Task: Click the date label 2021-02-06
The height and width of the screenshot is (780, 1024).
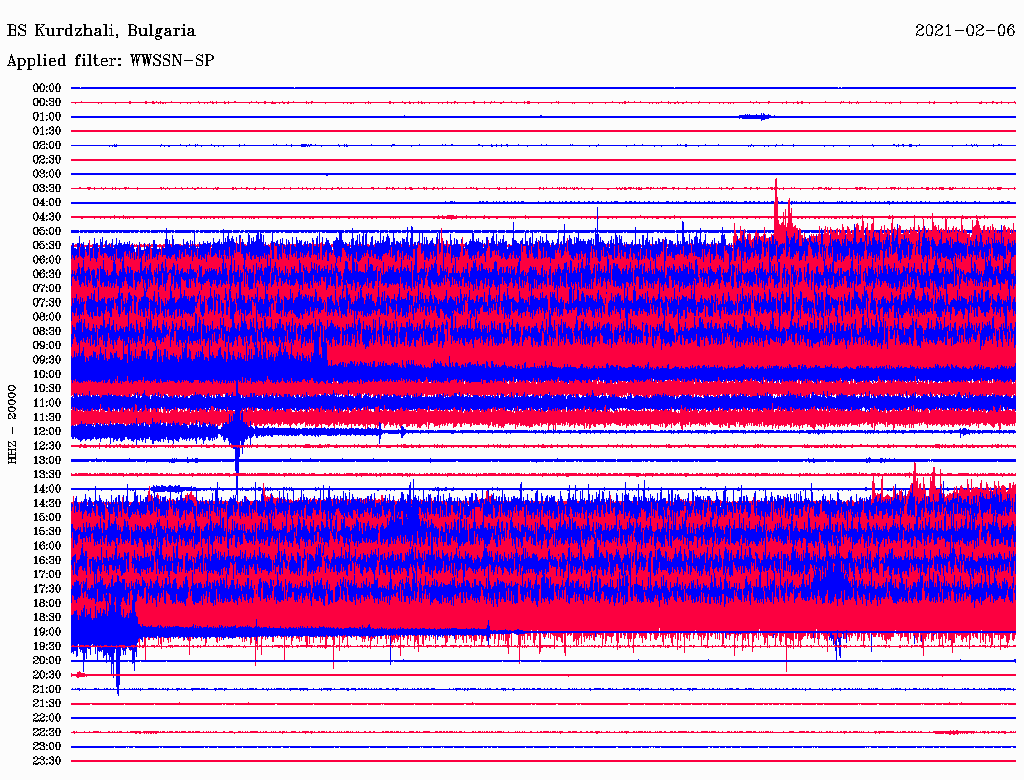Action: [965, 31]
